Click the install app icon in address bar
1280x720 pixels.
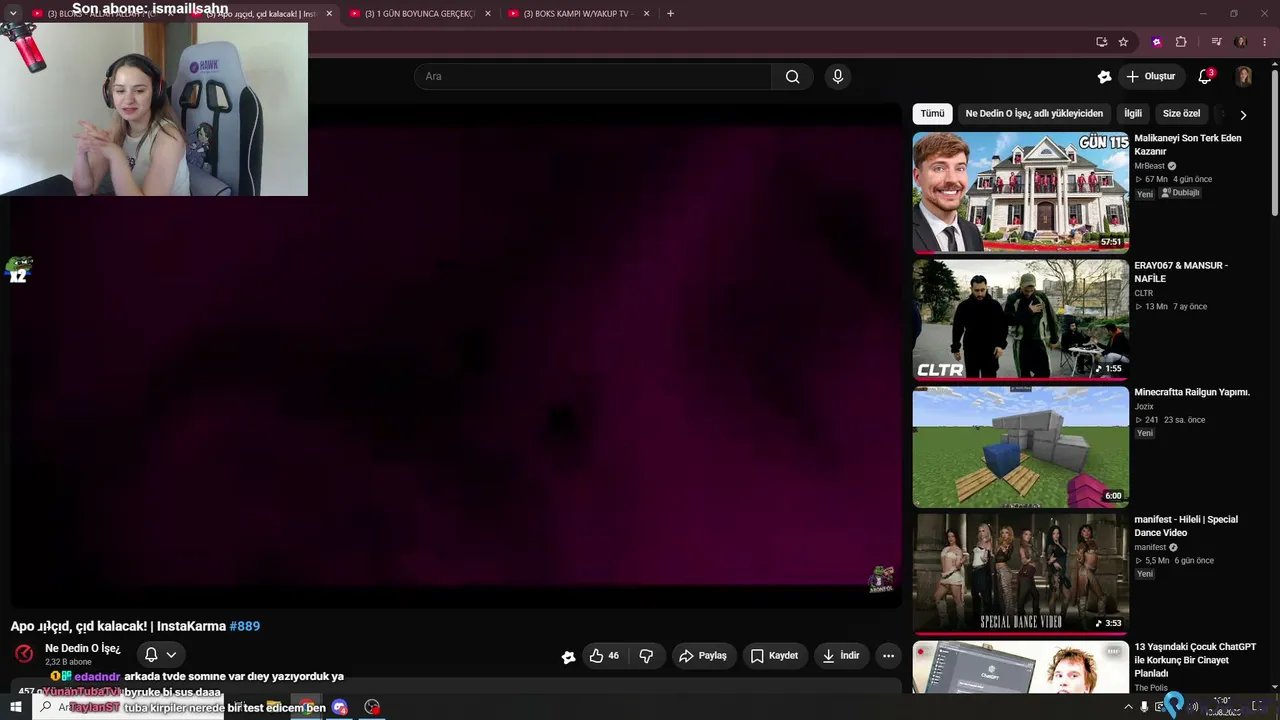click(1101, 42)
